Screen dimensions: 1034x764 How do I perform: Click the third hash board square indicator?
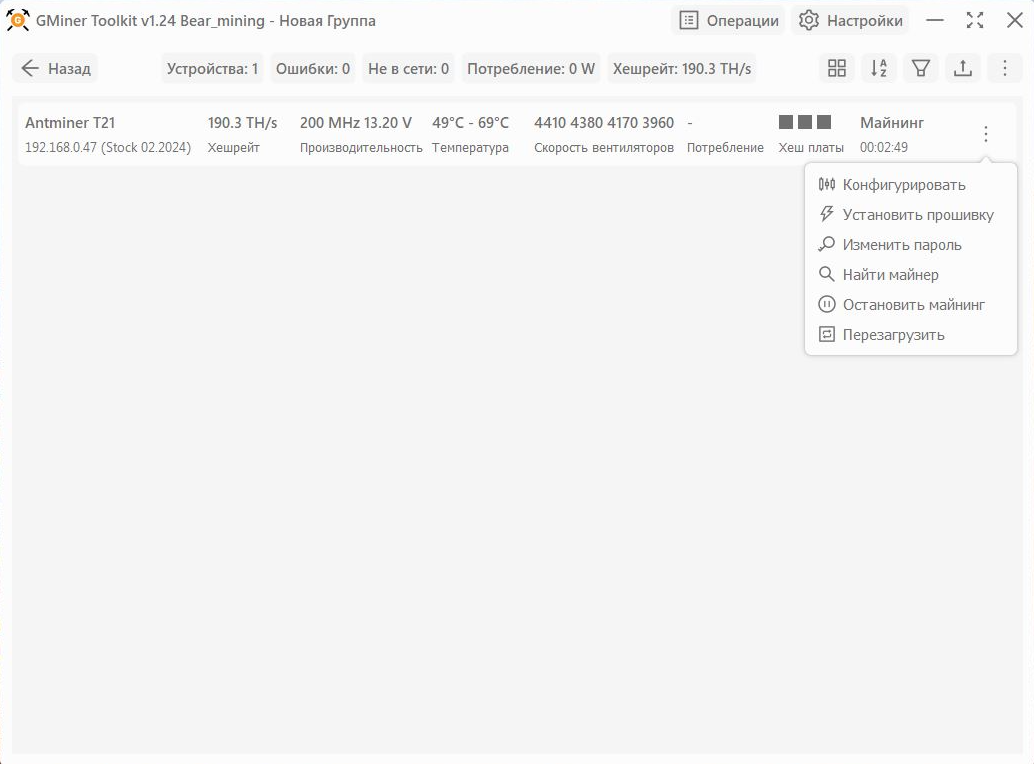coord(824,122)
